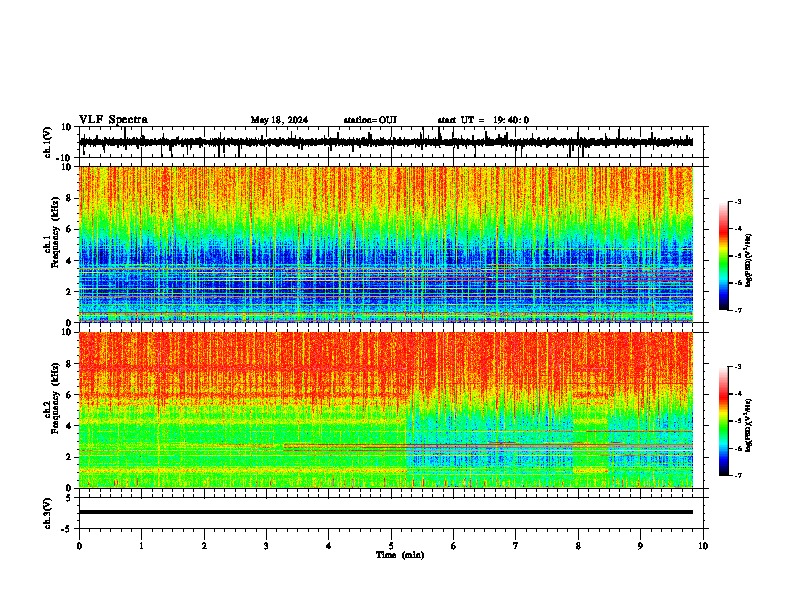Click the 'ch.1(V)' axis label
Viewport: 792px width, 612px height.
click(x=48, y=142)
